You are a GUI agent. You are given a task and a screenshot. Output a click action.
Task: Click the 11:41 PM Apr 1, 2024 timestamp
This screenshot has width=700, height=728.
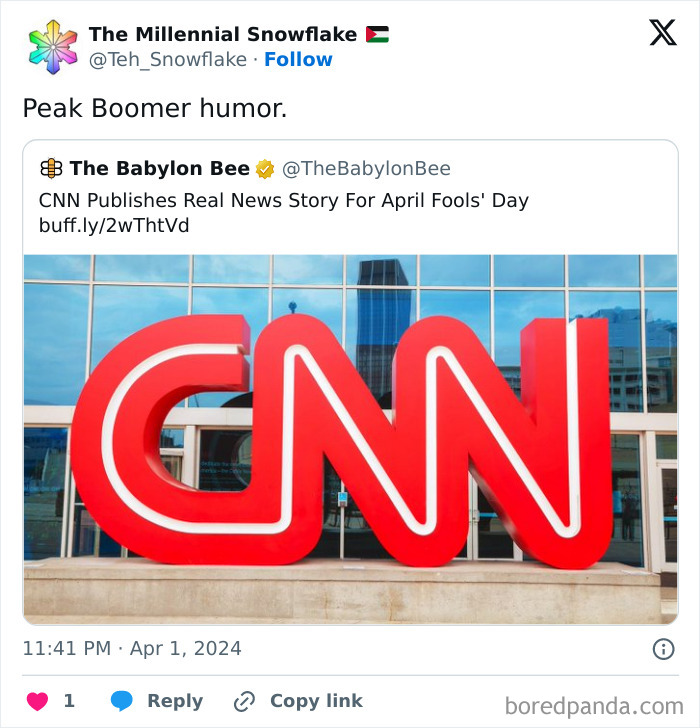(132, 649)
